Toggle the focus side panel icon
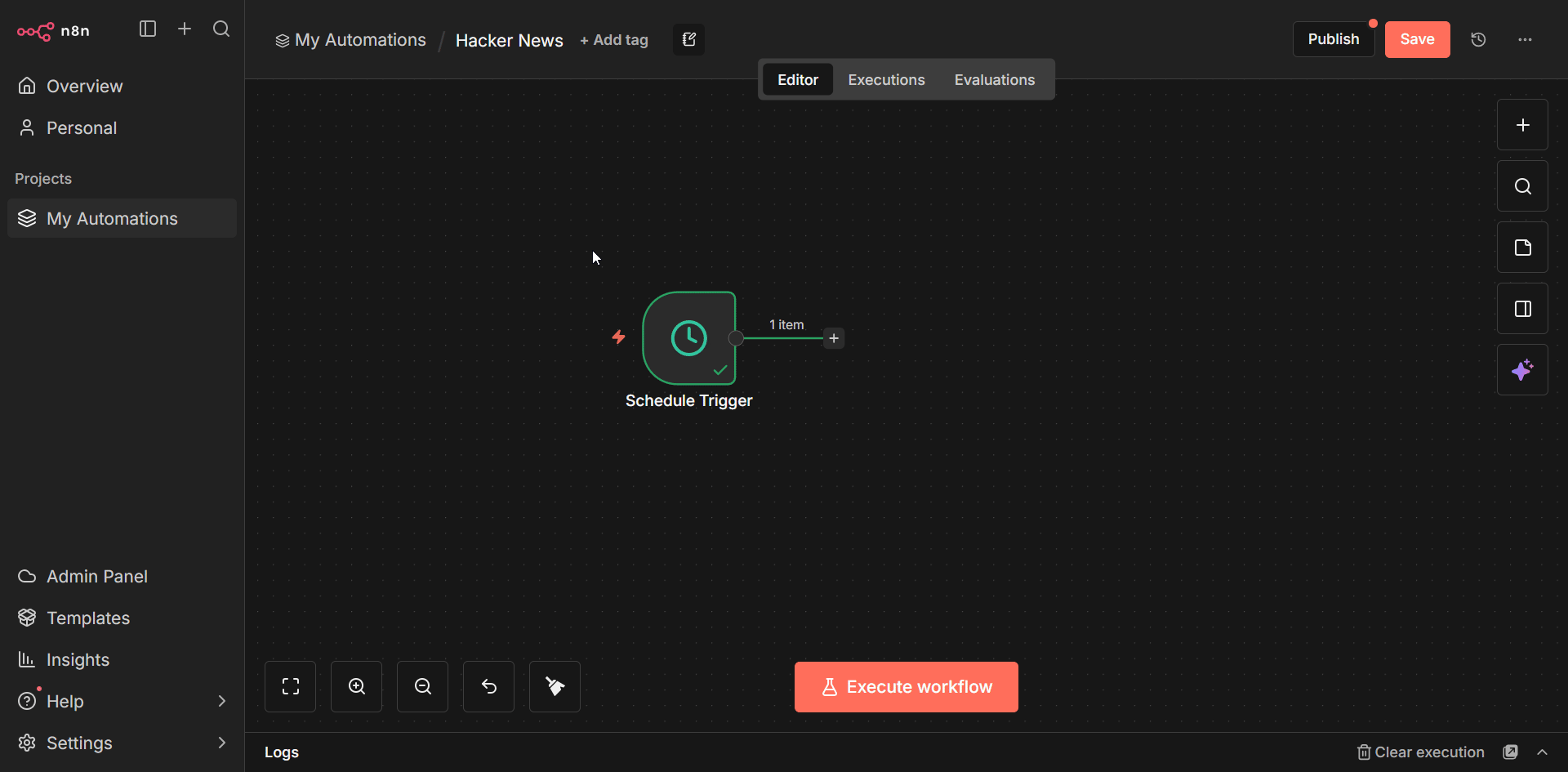This screenshot has width=1568, height=772. [1522, 309]
